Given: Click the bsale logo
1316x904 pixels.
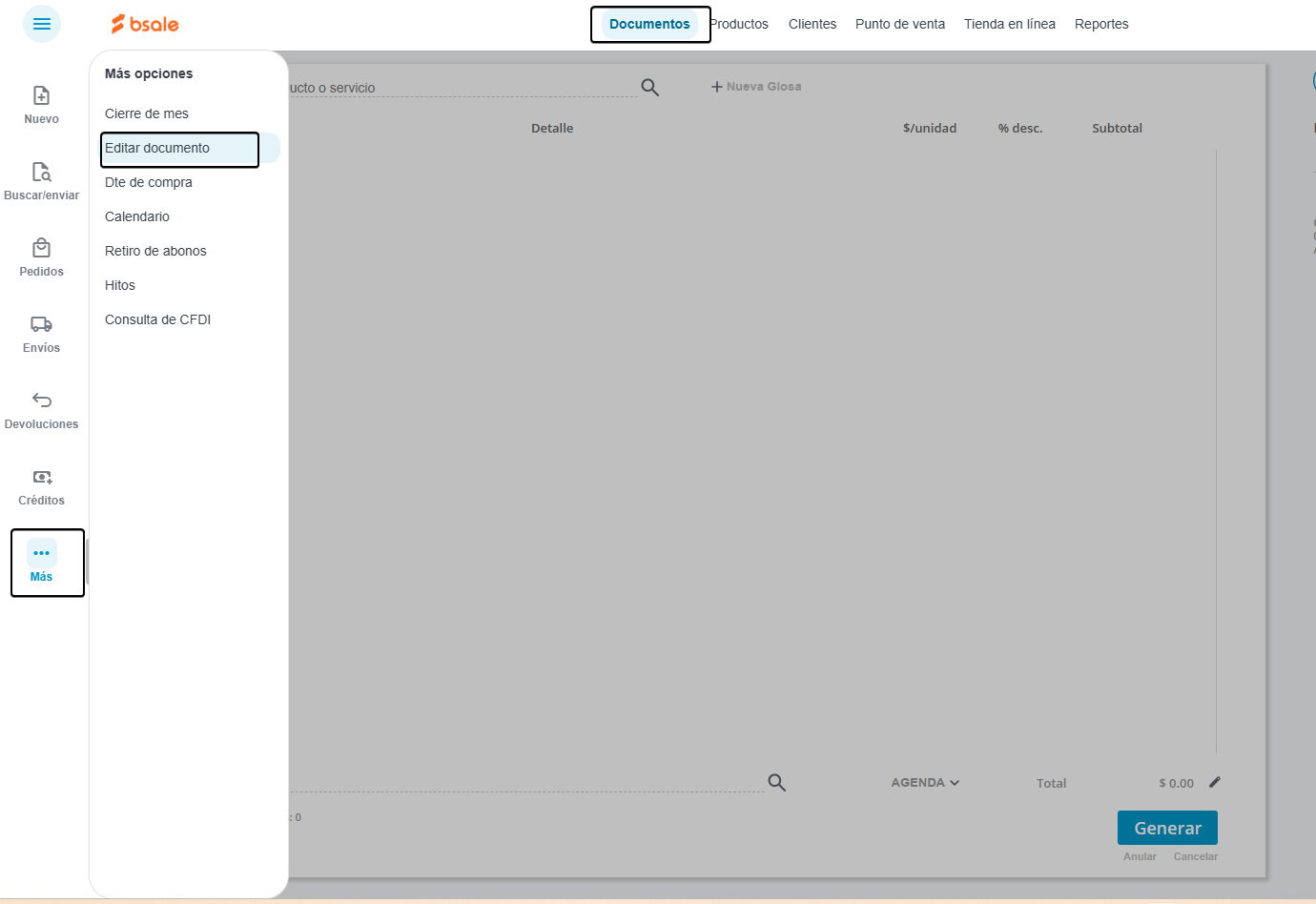Looking at the screenshot, I should [x=145, y=24].
